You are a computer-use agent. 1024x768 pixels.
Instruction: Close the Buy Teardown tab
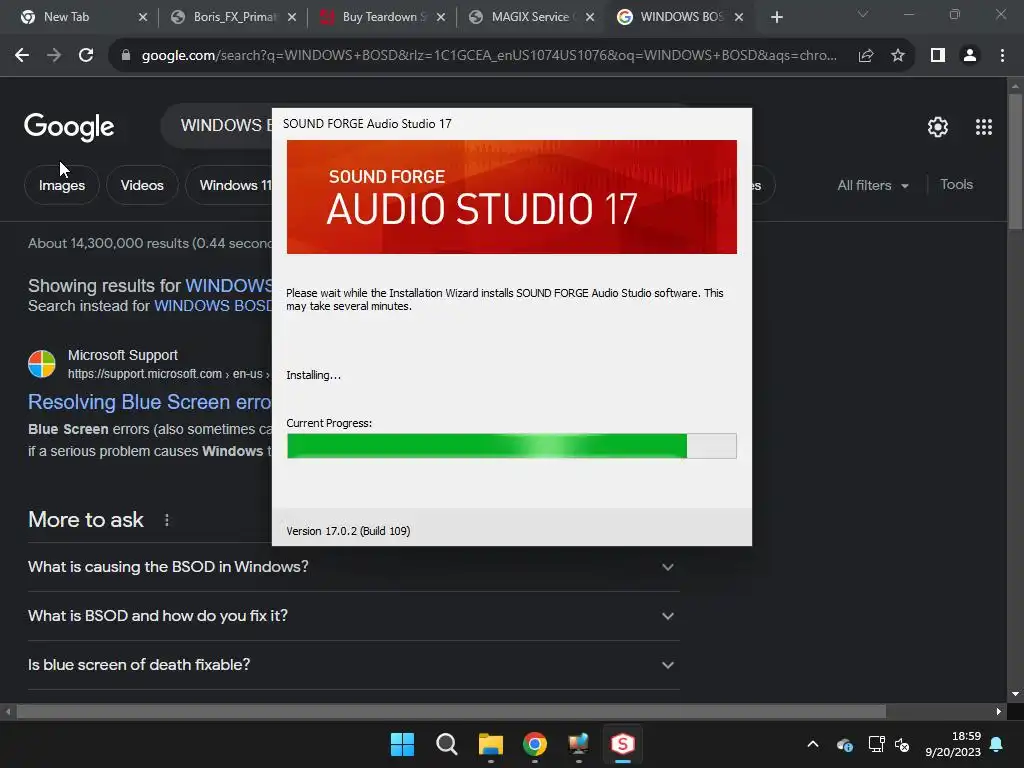pyautogui.click(x=441, y=18)
